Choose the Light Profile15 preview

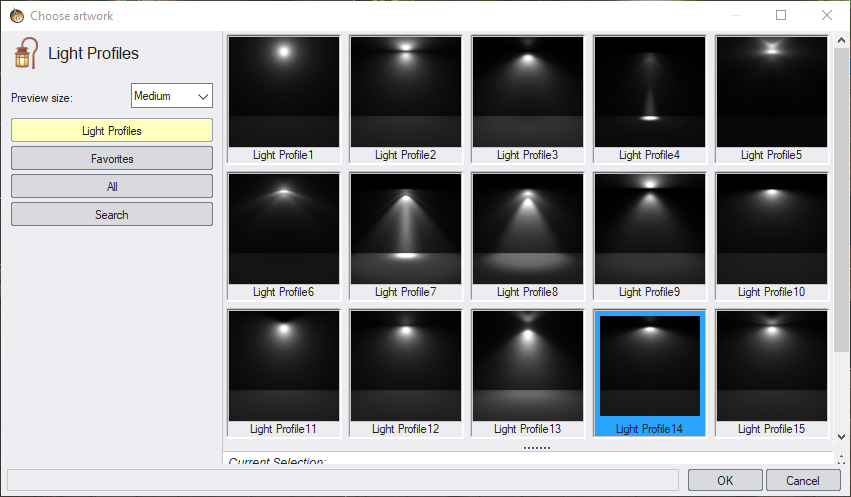(x=772, y=366)
